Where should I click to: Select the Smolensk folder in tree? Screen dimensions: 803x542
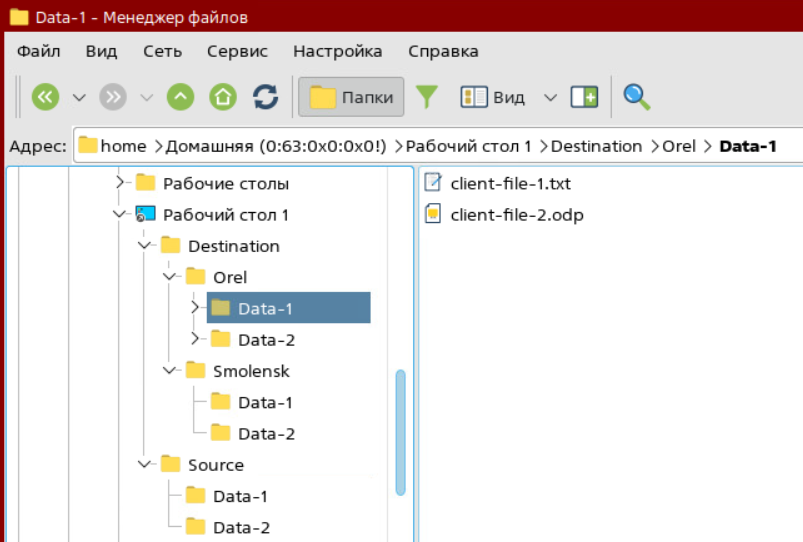[251, 371]
